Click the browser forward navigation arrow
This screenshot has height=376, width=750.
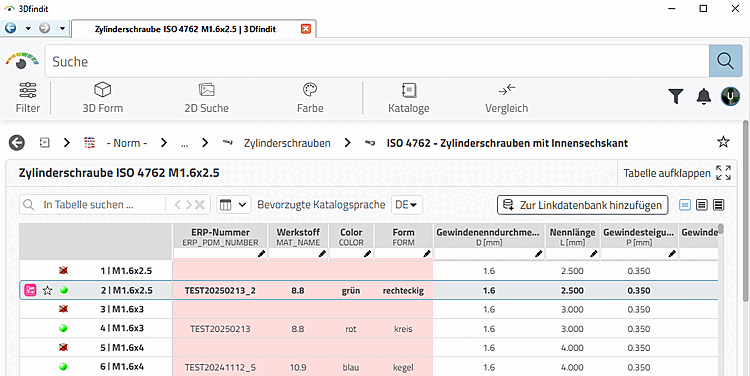[x=44, y=28]
